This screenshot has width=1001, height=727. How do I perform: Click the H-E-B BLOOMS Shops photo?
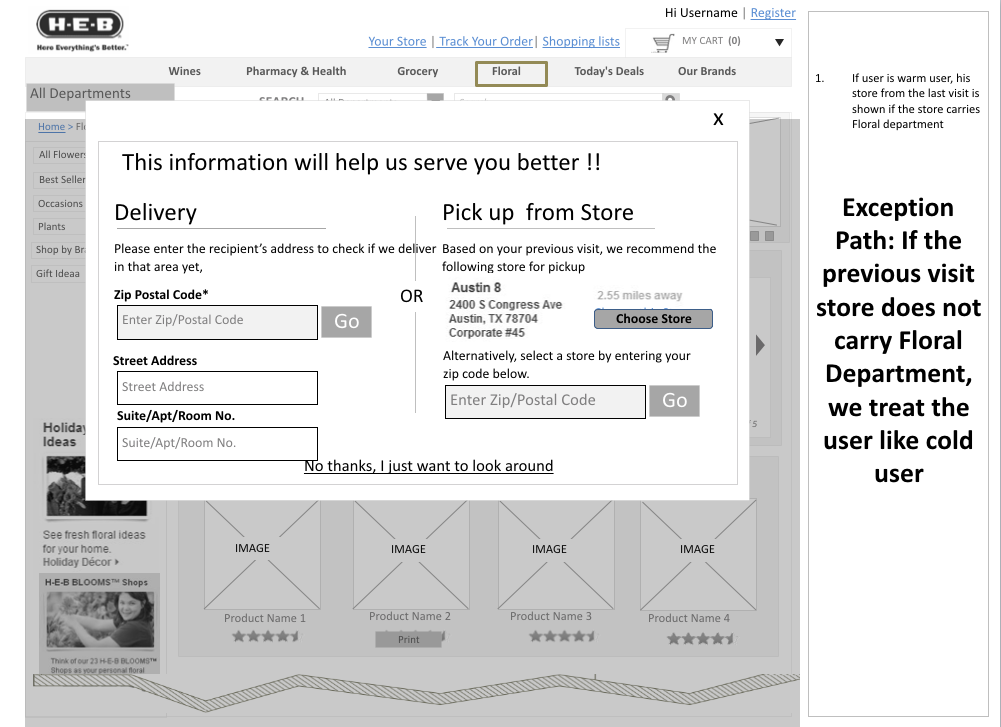(100, 620)
